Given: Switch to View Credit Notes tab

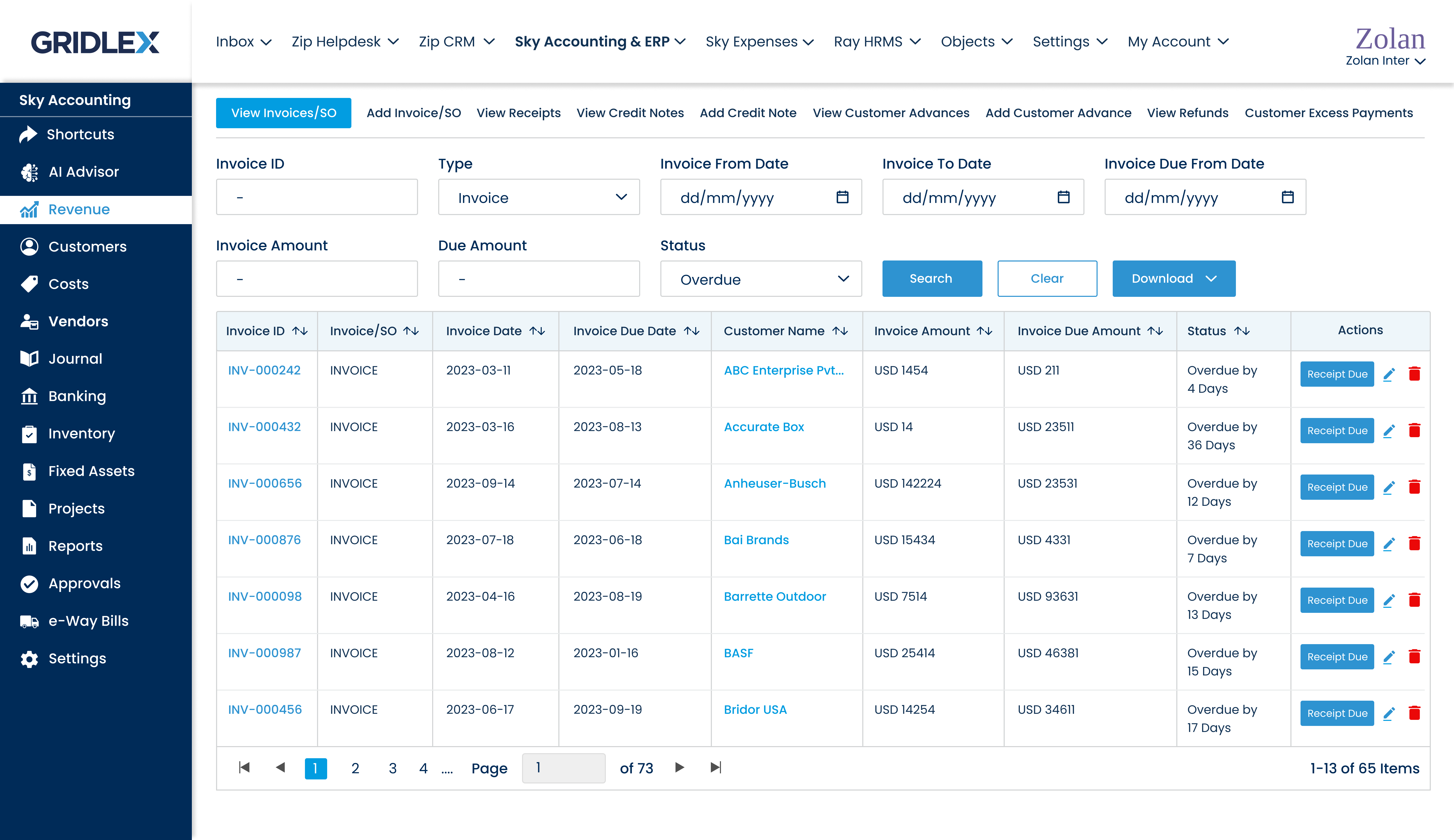Looking at the screenshot, I should pos(630,113).
